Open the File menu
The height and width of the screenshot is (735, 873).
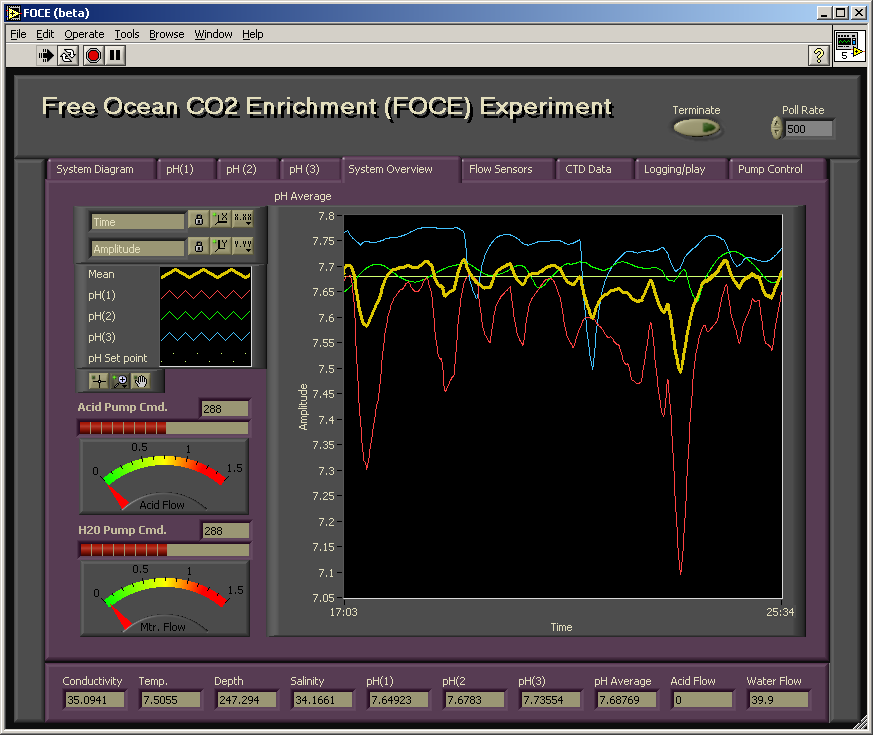coord(18,35)
